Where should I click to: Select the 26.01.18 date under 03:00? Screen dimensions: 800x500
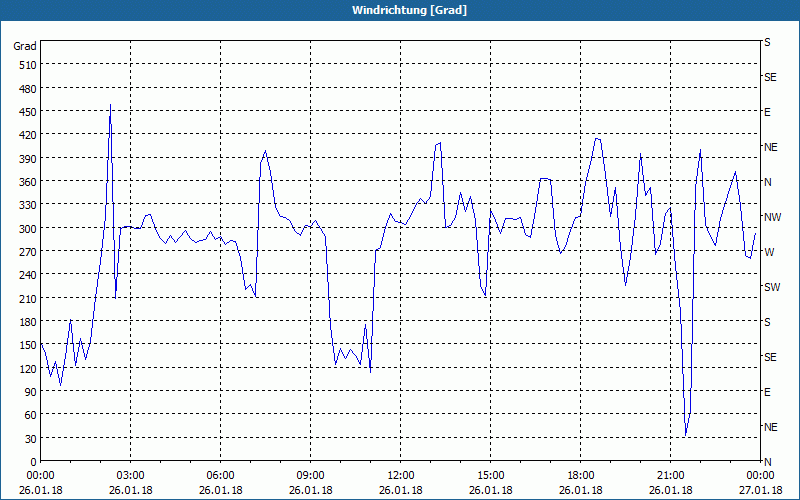(x=131, y=490)
